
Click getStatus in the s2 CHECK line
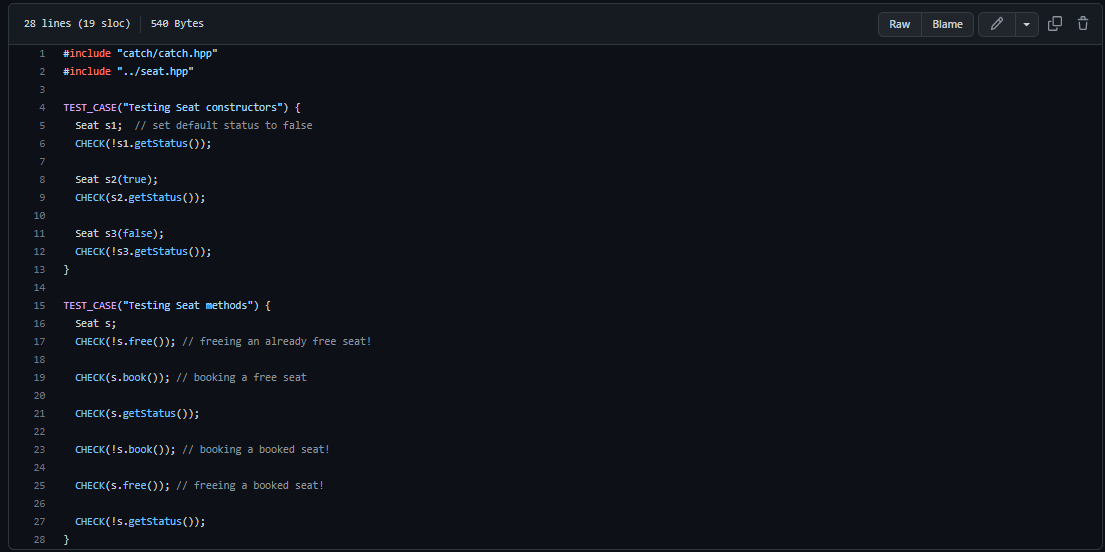155,197
